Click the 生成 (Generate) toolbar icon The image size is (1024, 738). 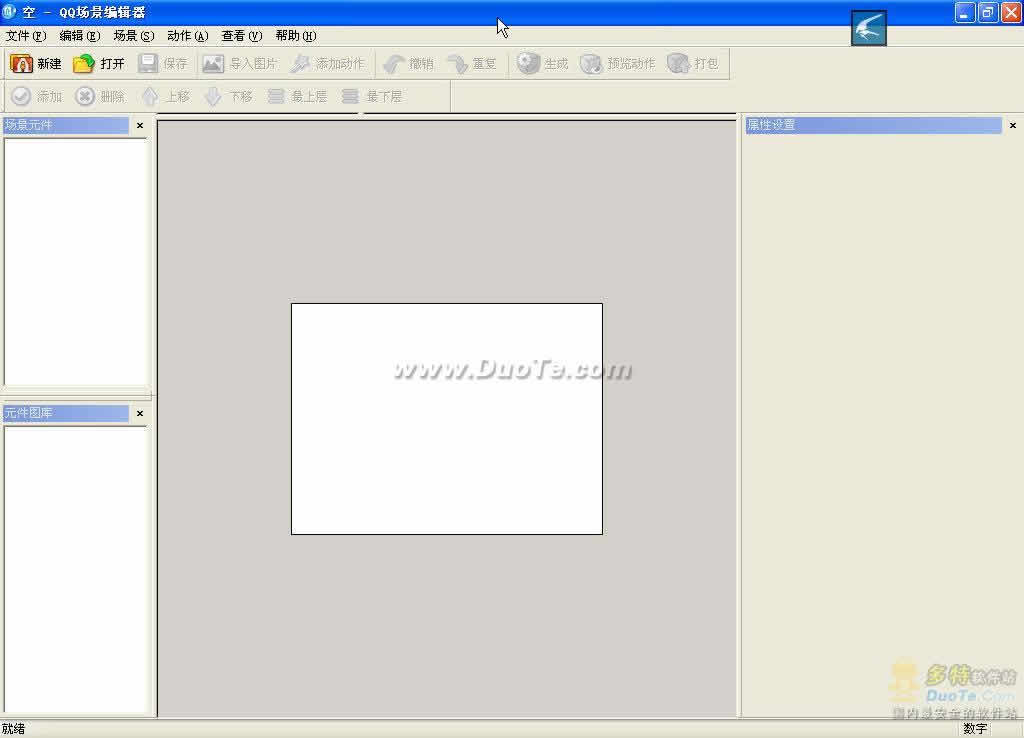click(x=528, y=64)
